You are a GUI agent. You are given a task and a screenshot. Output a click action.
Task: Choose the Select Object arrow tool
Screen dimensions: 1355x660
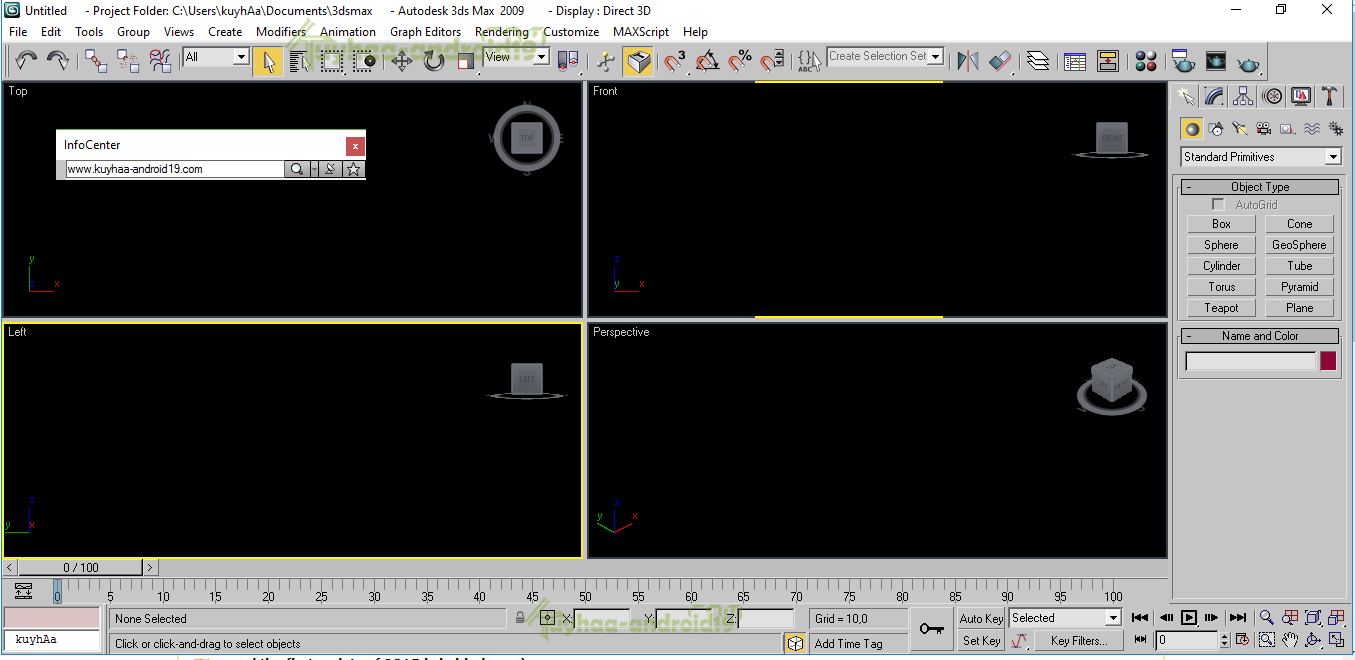[x=267, y=61]
